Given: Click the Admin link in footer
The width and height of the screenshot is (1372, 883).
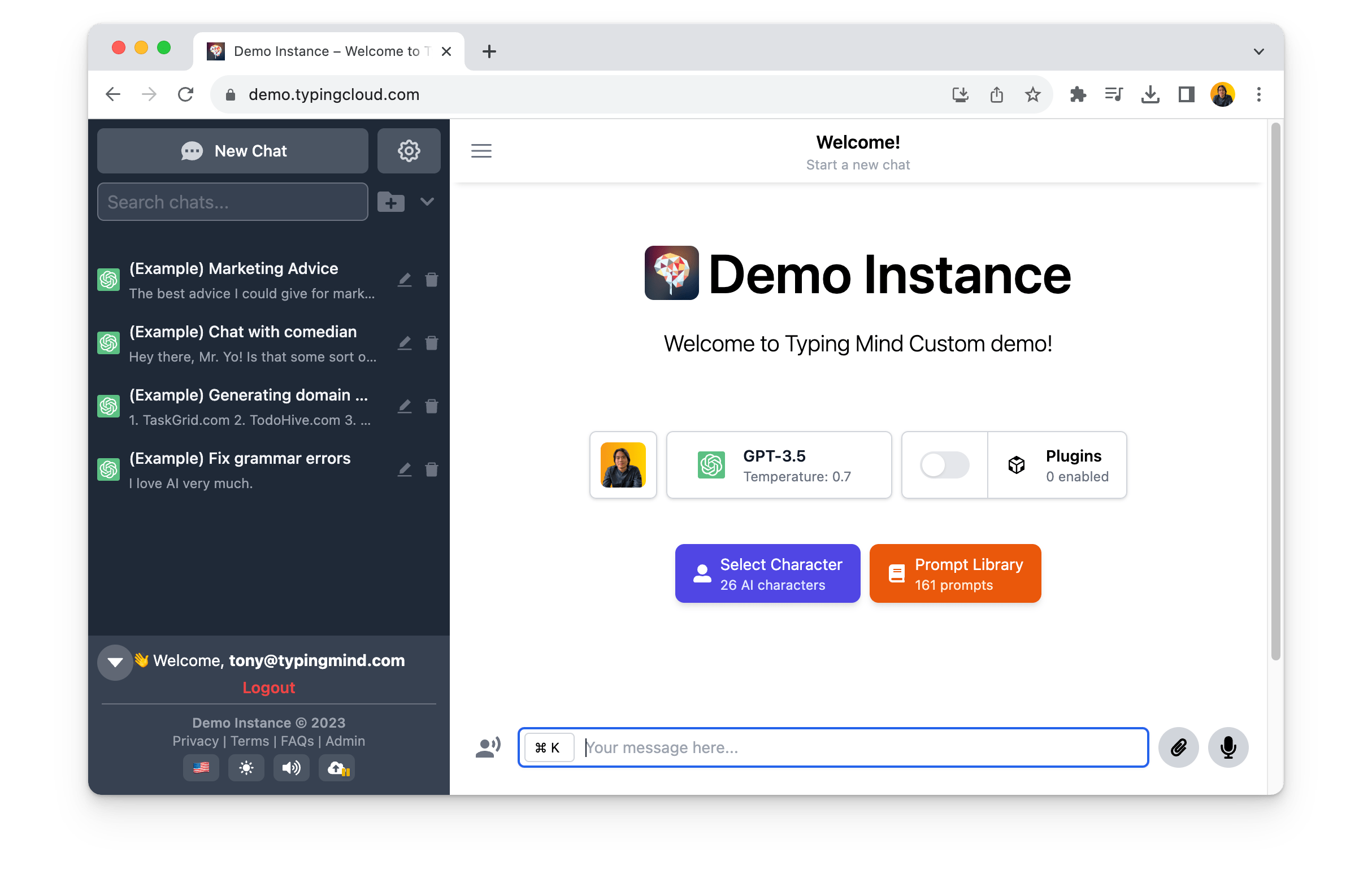Looking at the screenshot, I should pos(344,740).
